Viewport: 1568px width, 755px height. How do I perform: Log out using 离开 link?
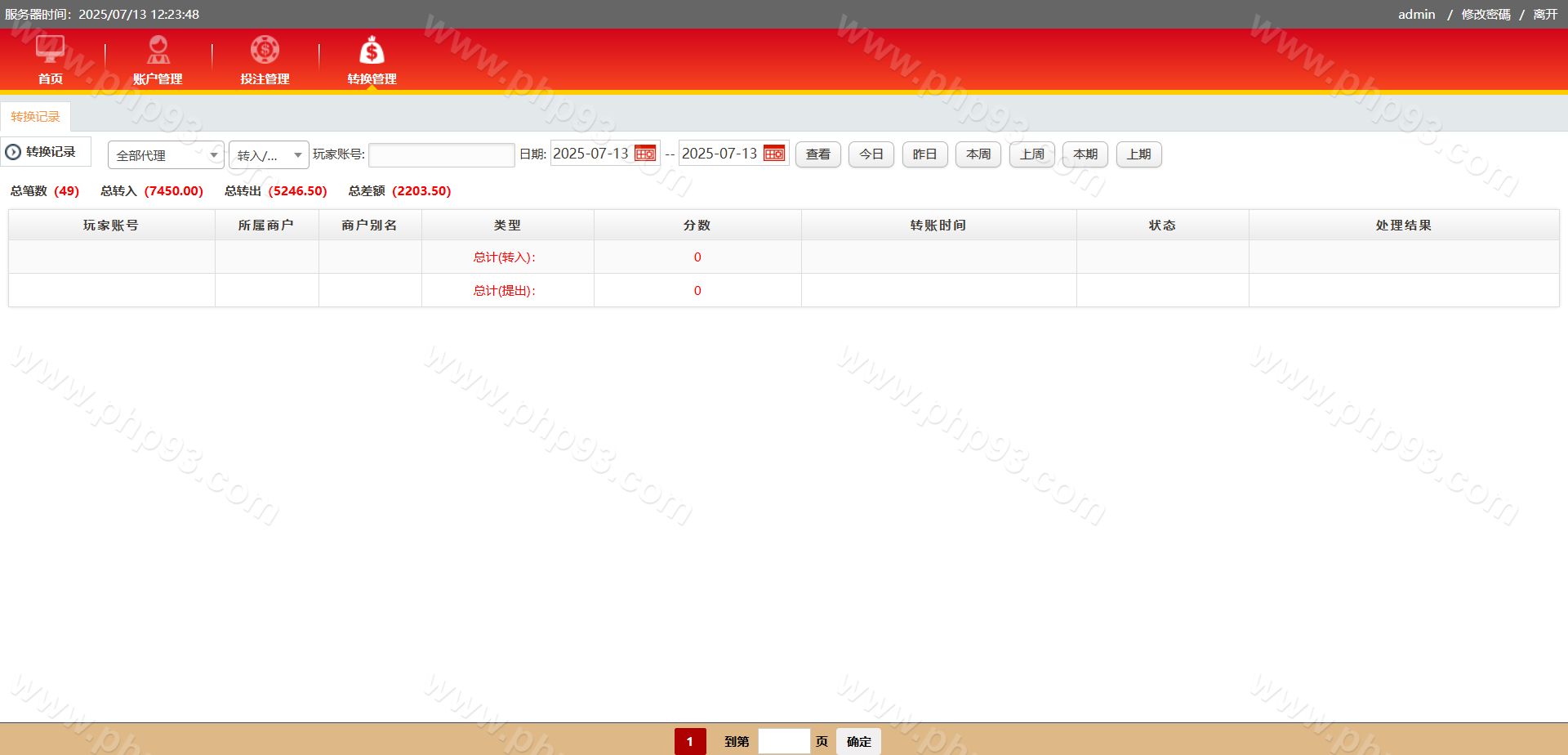[x=1545, y=15]
